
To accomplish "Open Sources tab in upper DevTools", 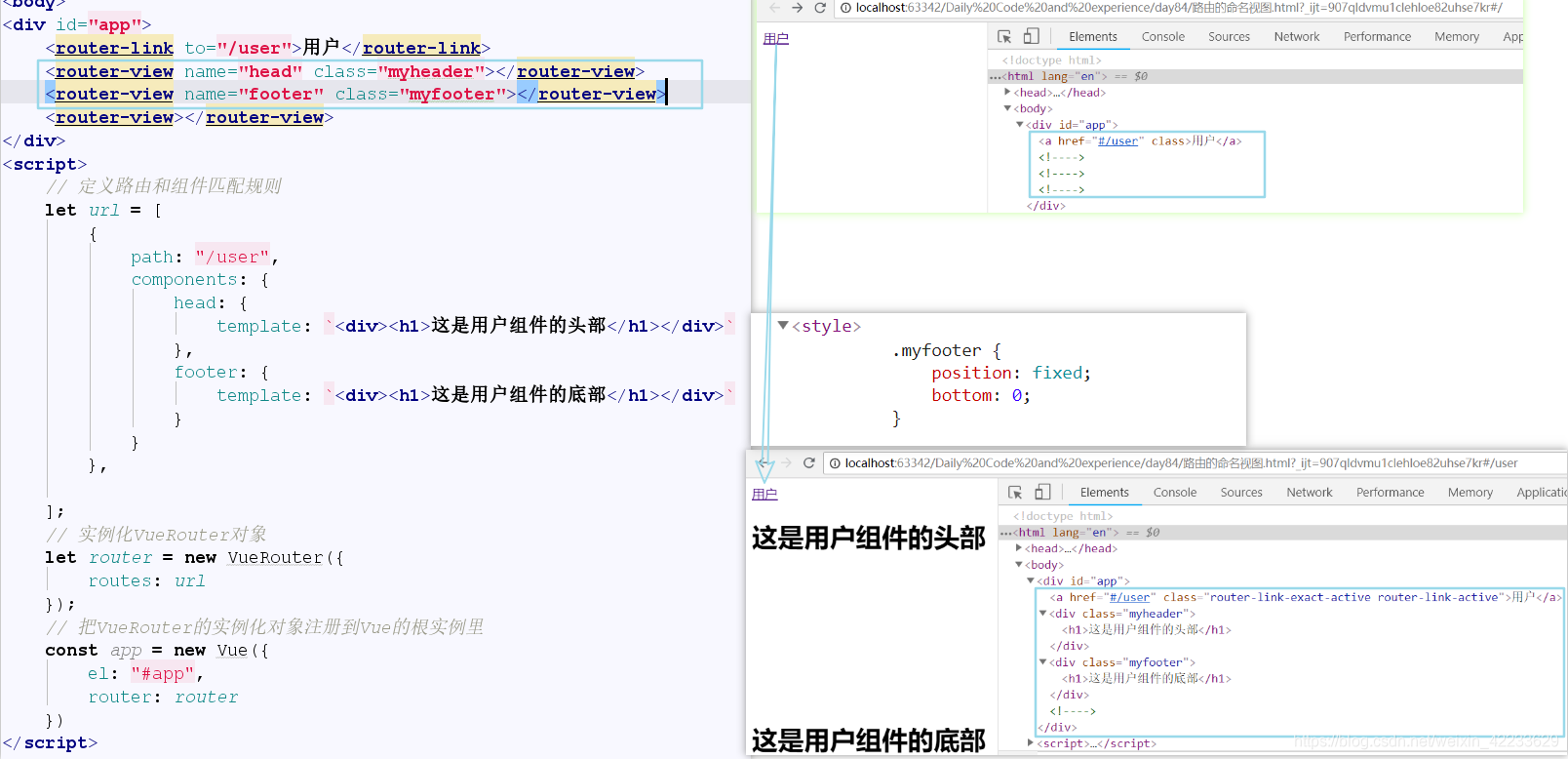I will pyautogui.click(x=1229, y=37).
